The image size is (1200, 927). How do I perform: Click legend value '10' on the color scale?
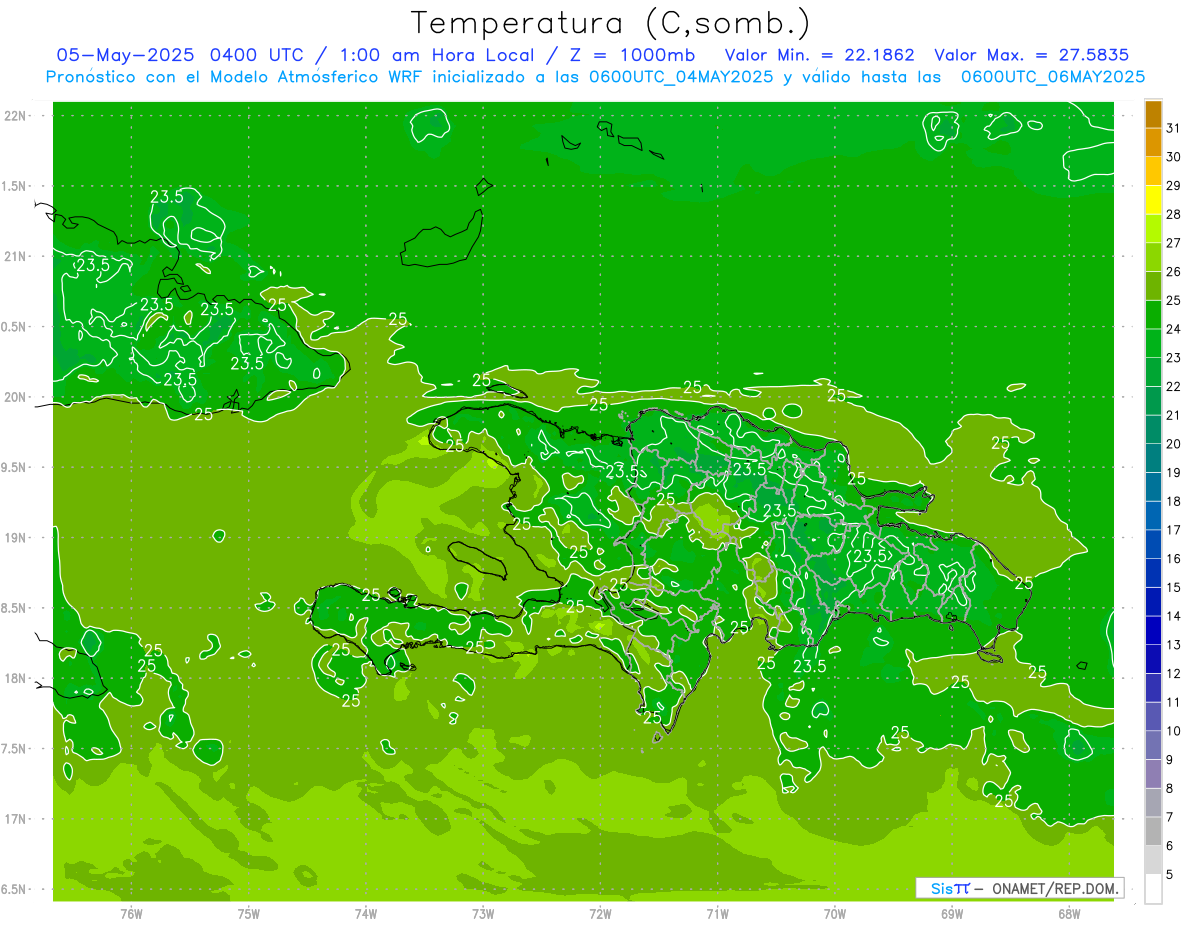click(x=1174, y=731)
